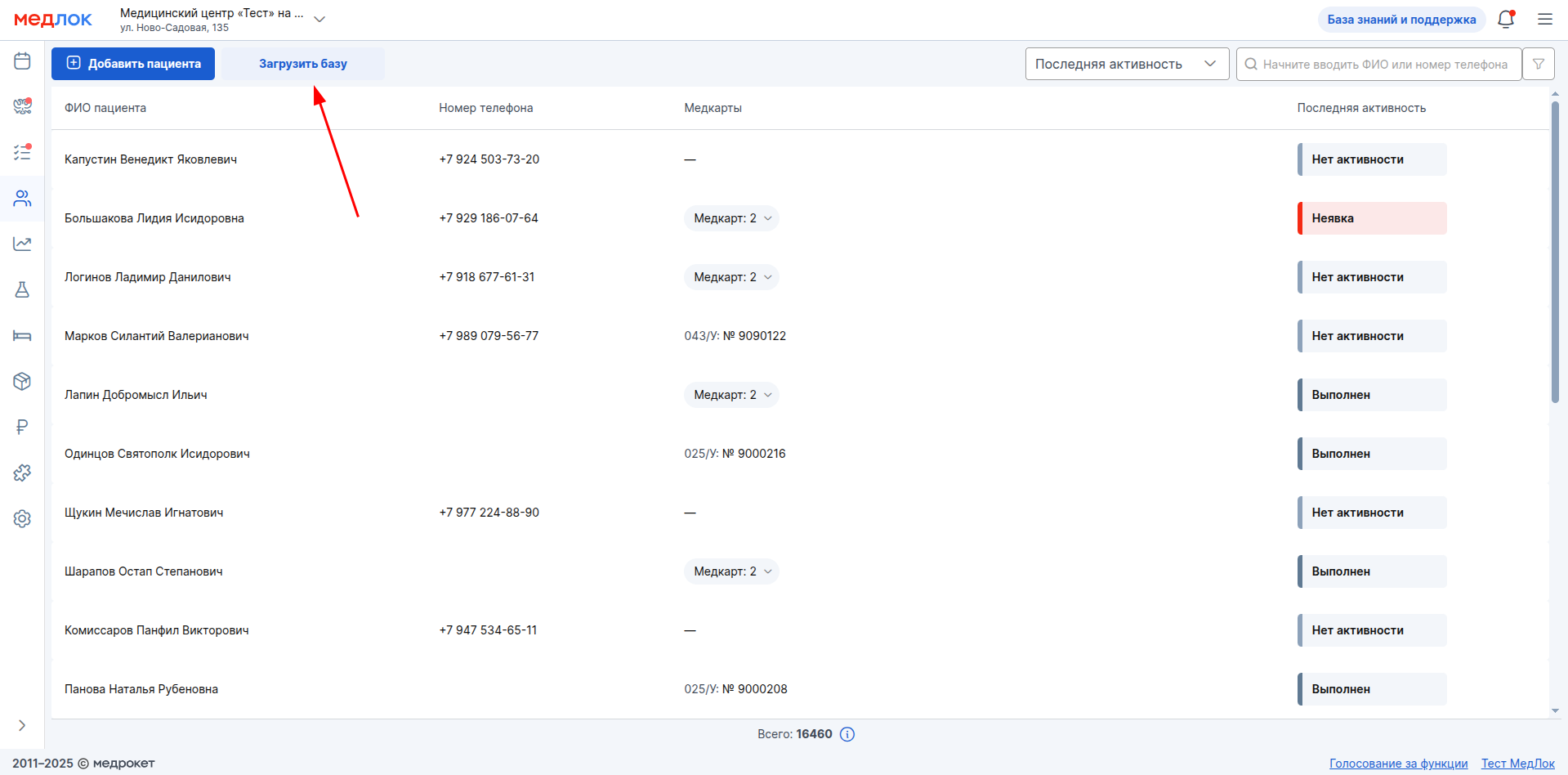Open База знаний и поддержка
Screen dimensions: 1568x775
point(1401,20)
